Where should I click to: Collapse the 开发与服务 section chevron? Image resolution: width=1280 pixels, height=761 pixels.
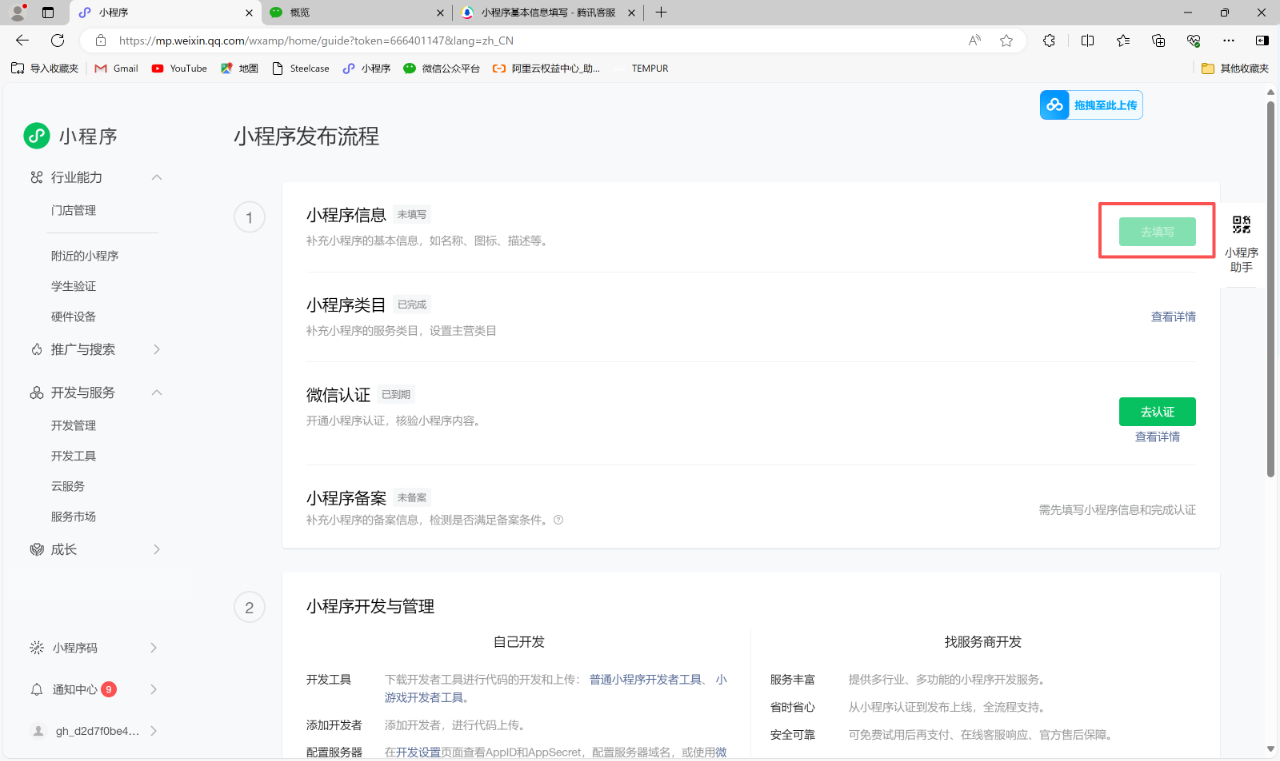click(x=156, y=393)
